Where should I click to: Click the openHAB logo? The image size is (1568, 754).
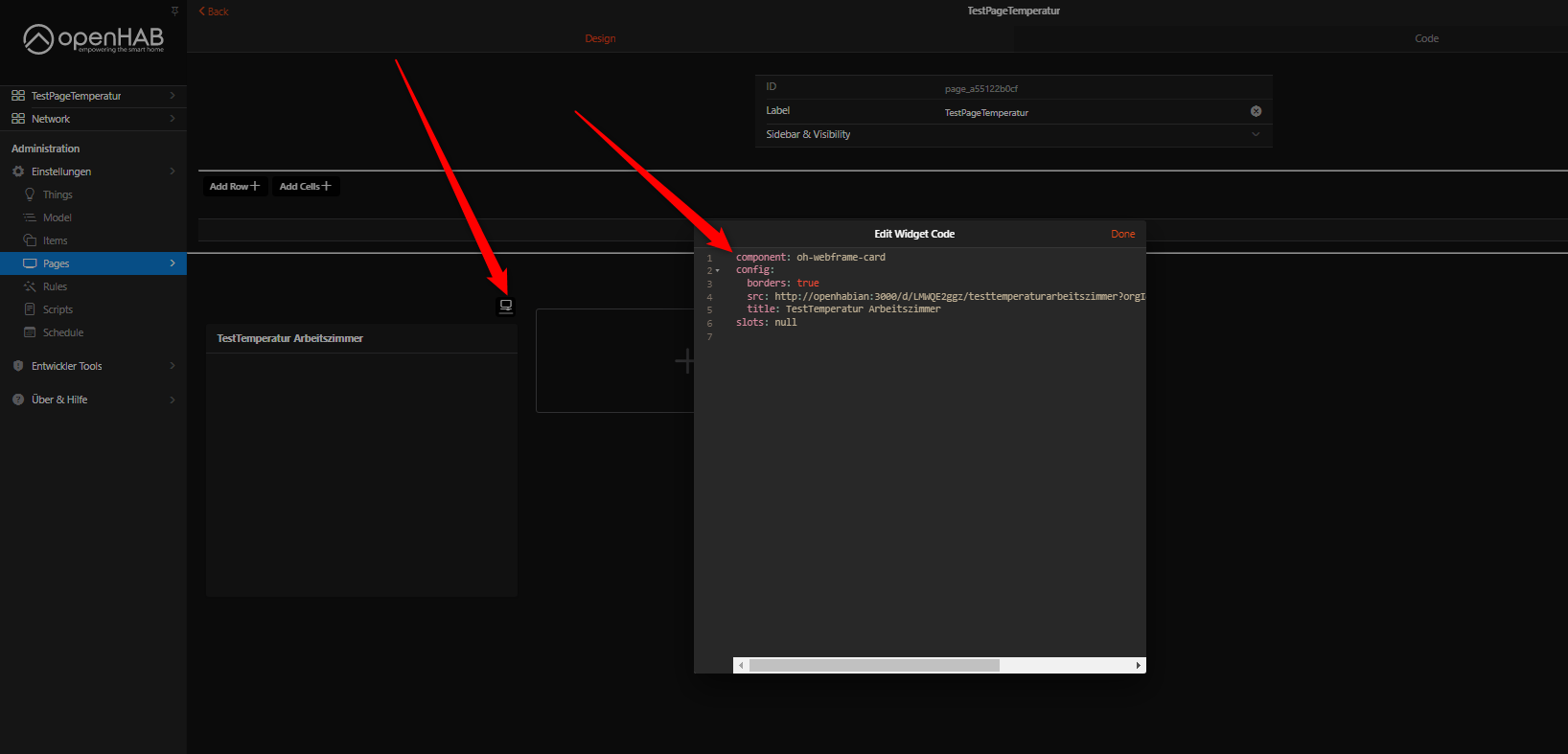93,39
